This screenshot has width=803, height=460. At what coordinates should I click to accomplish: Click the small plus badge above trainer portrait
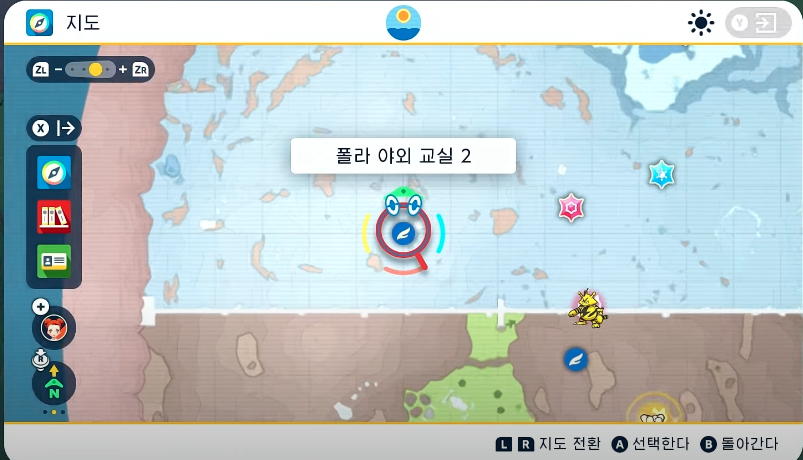40,307
